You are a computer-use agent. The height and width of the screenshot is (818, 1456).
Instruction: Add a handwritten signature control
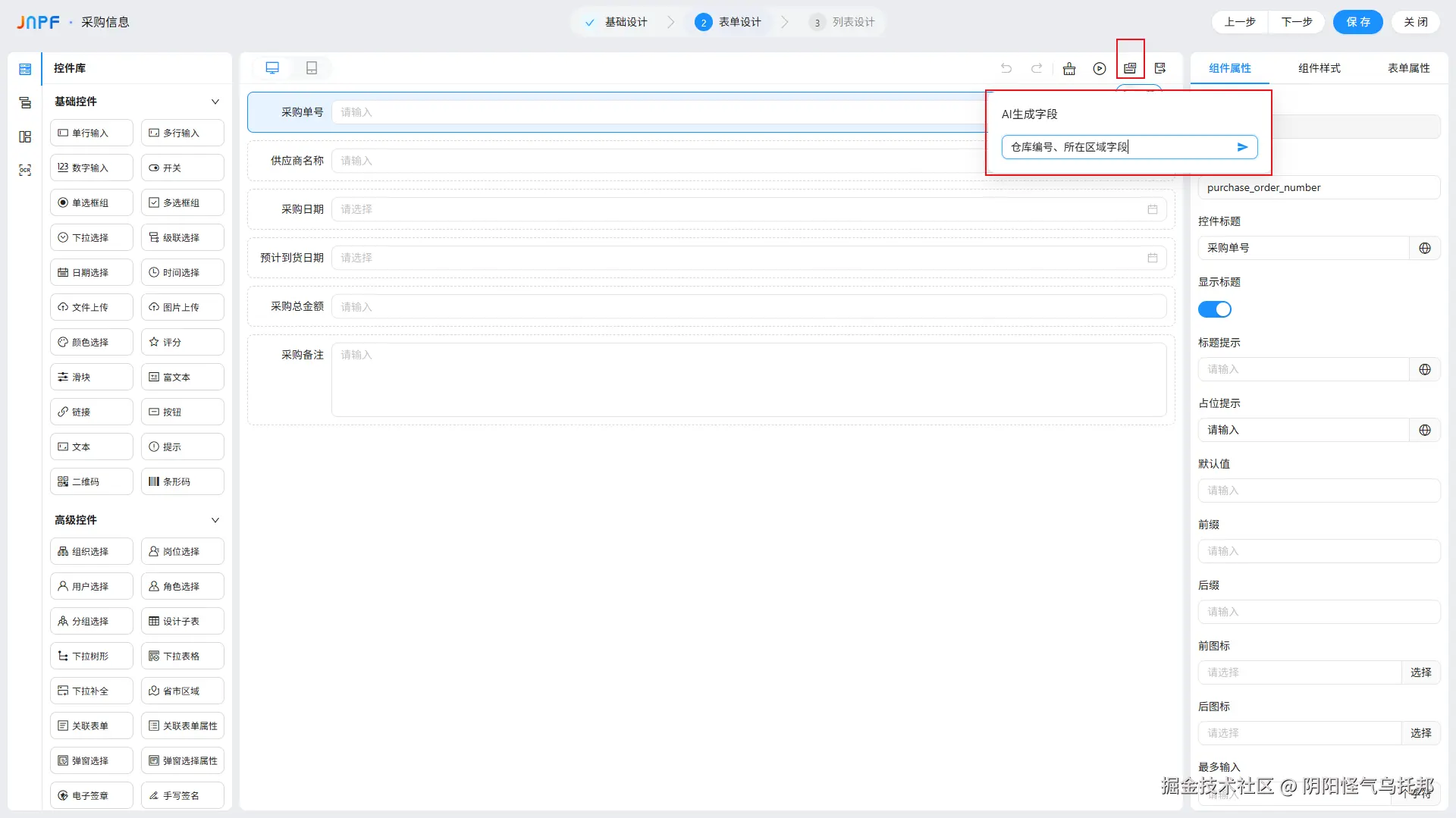[x=183, y=795]
